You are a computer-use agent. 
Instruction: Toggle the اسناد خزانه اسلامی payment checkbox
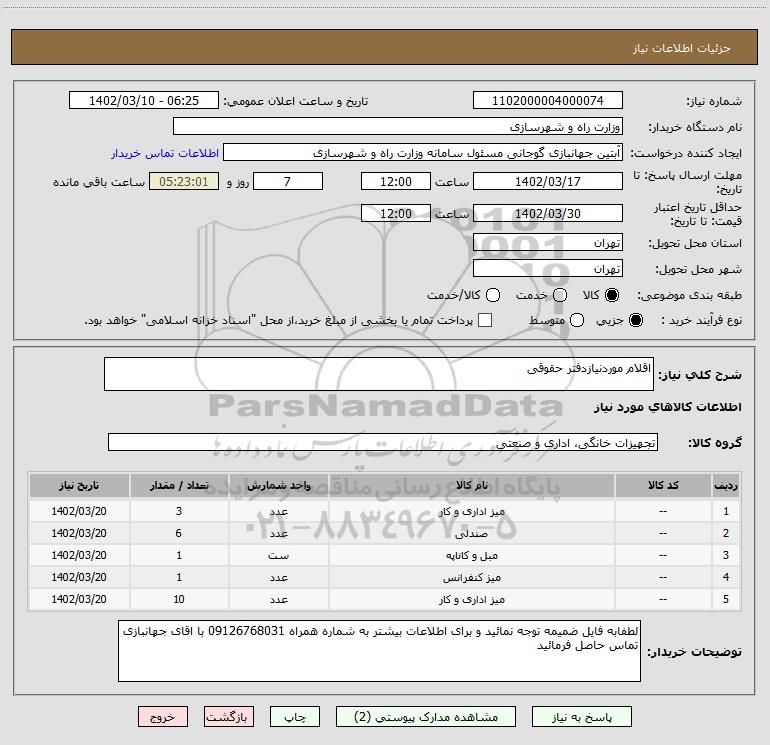point(485,320)
